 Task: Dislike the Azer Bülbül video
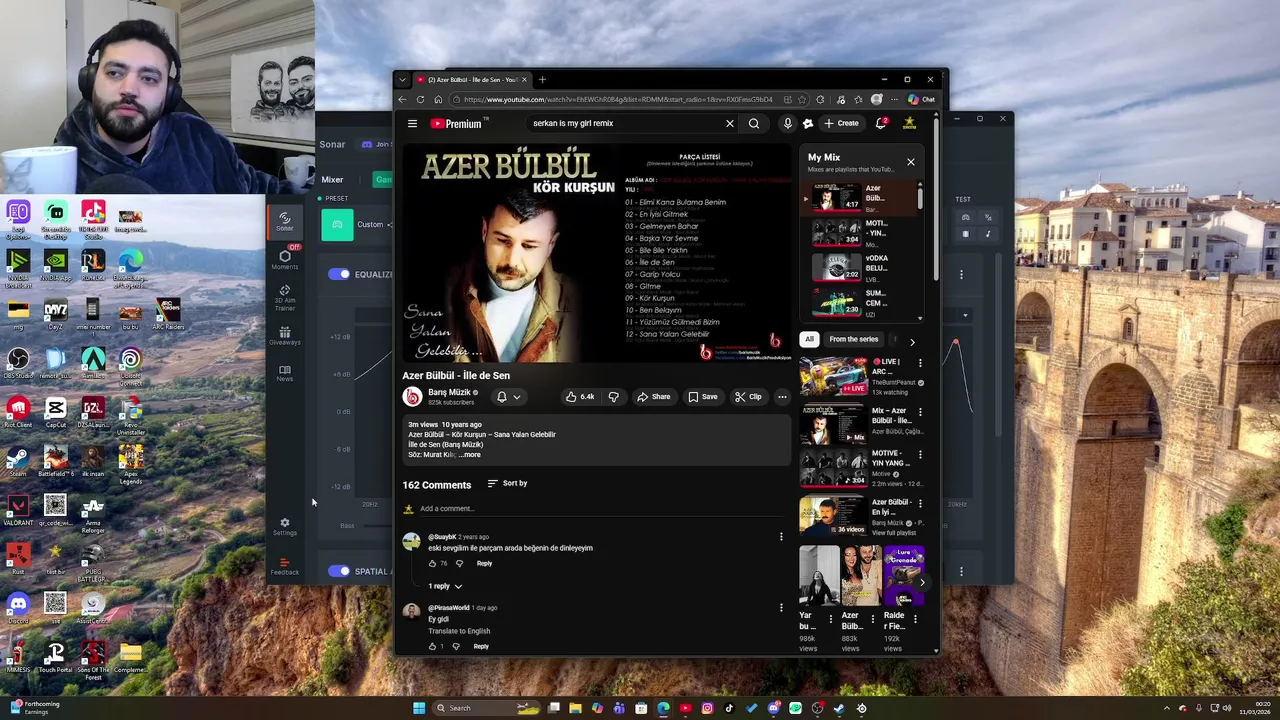(x=613, y=397)
